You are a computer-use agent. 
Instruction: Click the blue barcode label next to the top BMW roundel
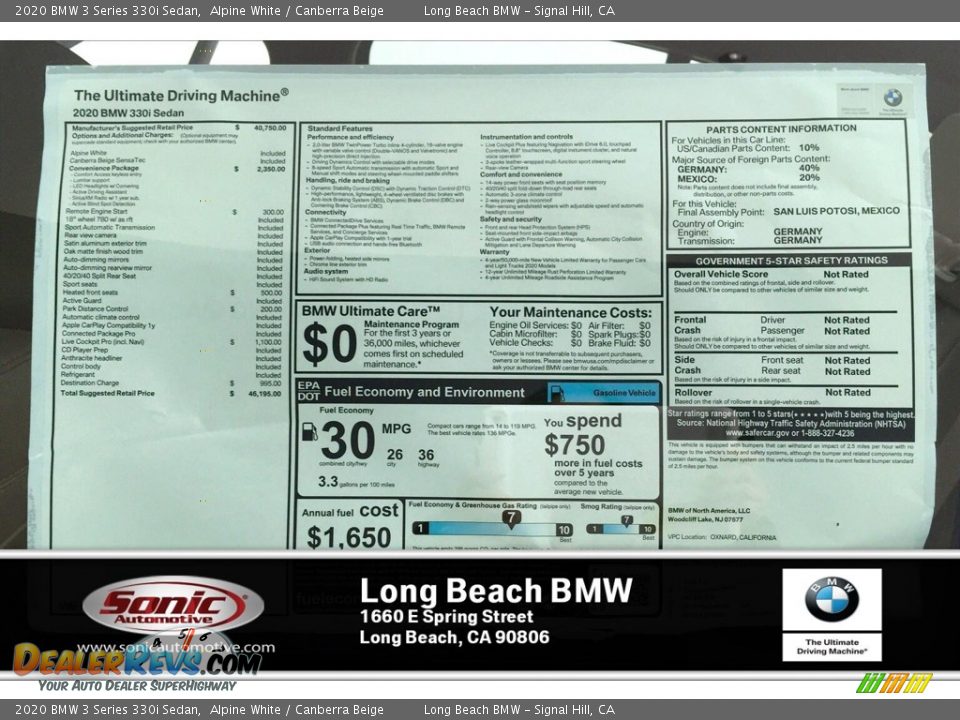tap(852, 97)
